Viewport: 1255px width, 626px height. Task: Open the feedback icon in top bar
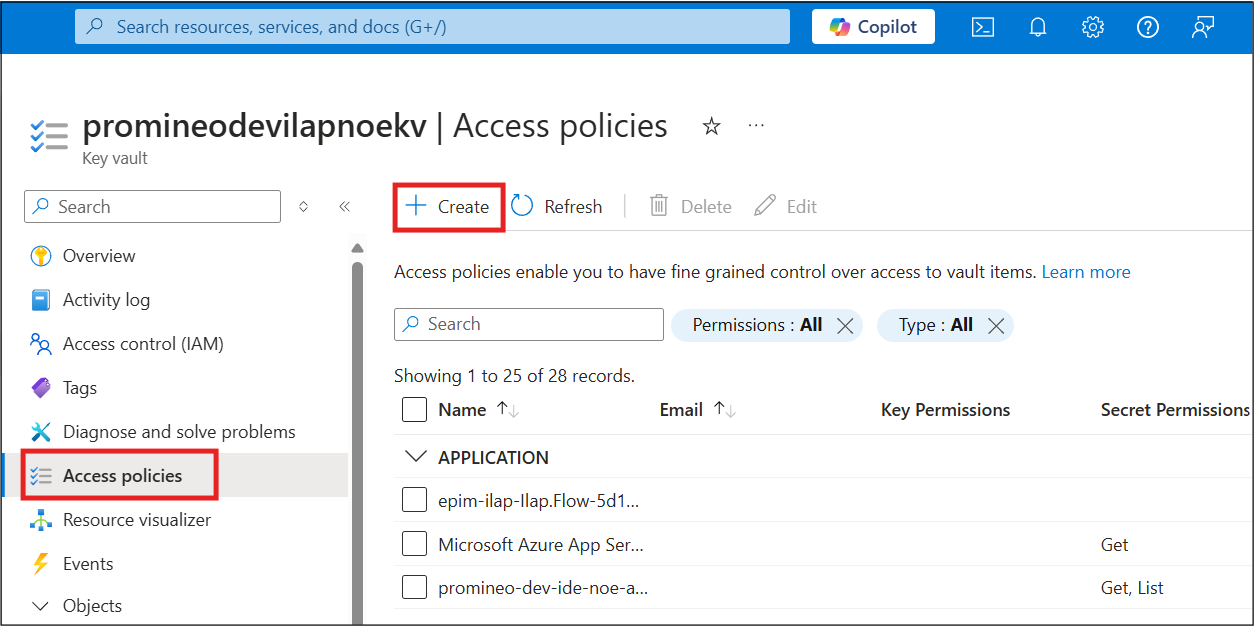click(x=1203, y=27)
